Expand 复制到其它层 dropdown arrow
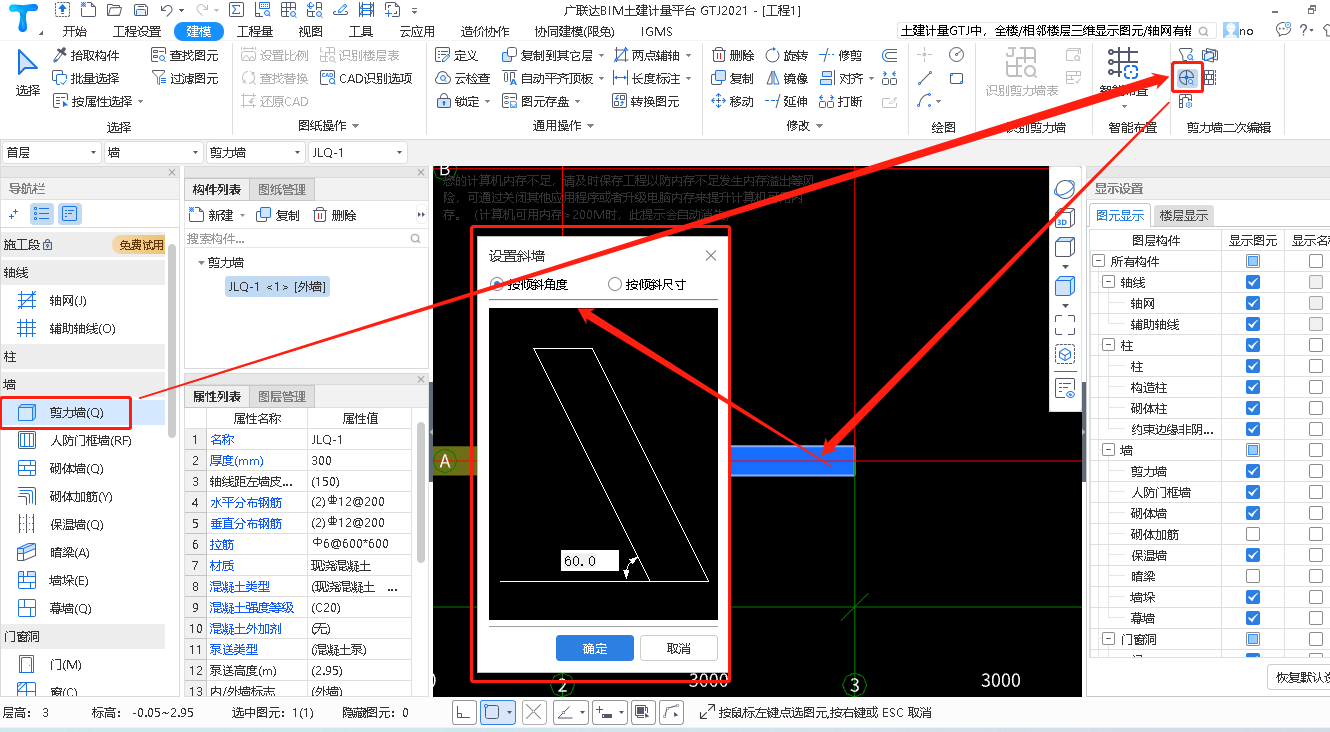 pos(601,55)
